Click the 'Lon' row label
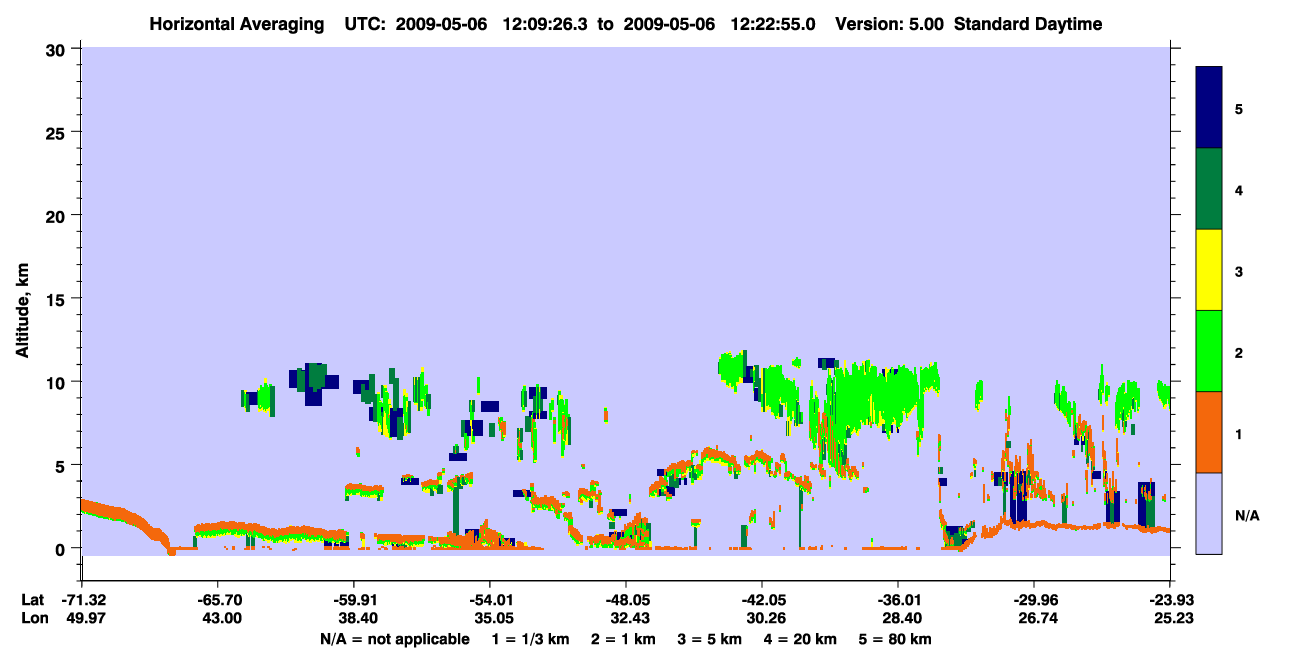Viewport: 1300px width, 667px height. (33, 618)
